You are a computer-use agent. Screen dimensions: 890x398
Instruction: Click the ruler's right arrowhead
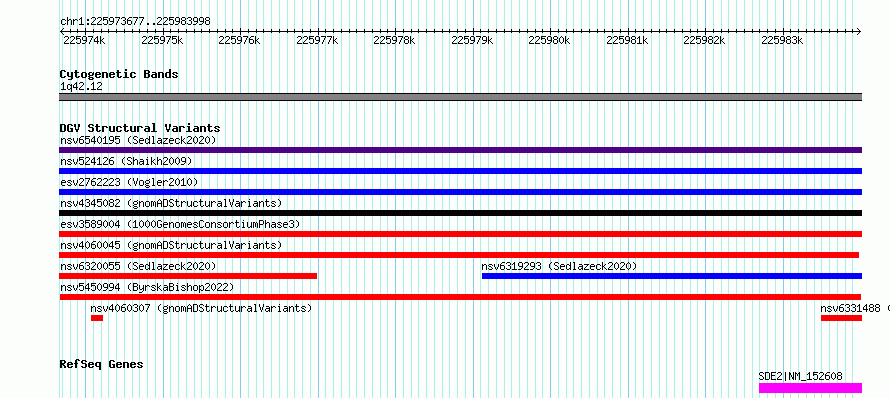pyautogui.click(x=859, y=31)
